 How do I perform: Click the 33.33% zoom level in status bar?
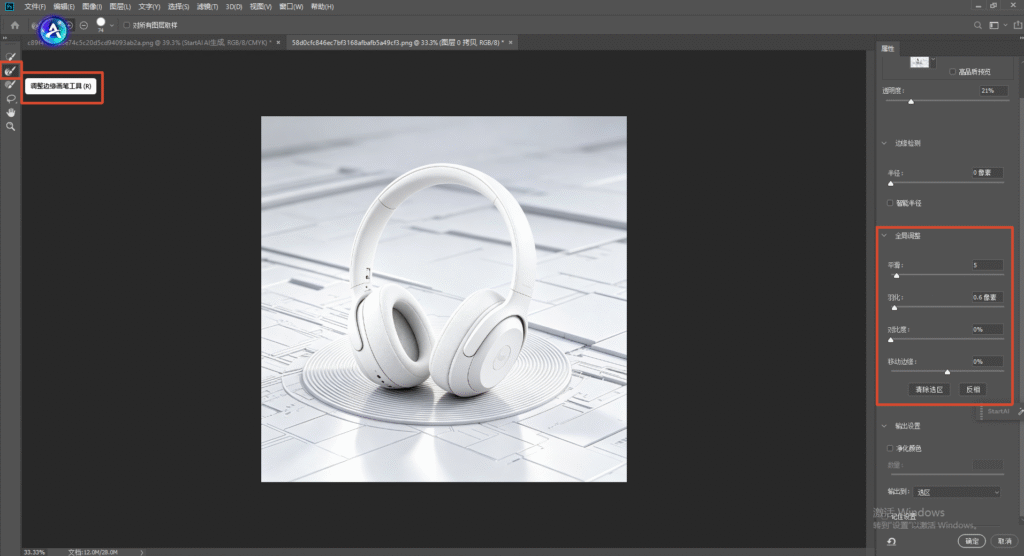point(34,552)
